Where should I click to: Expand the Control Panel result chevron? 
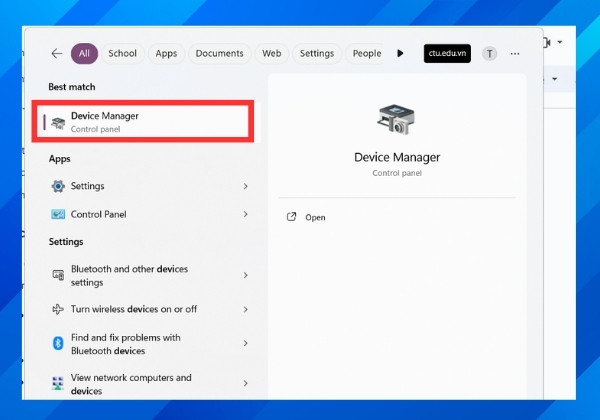pyautogui.click(x=246, y=214)
